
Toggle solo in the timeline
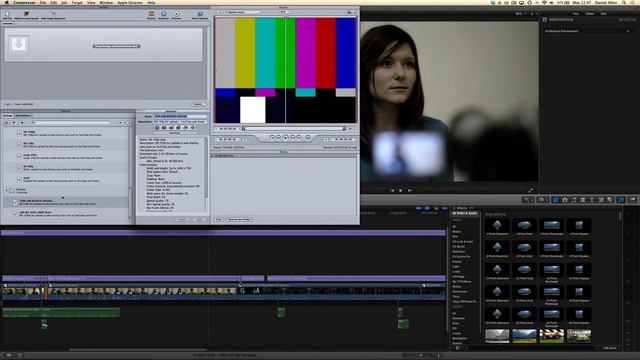pyautogui.click(x=436, y=208)
